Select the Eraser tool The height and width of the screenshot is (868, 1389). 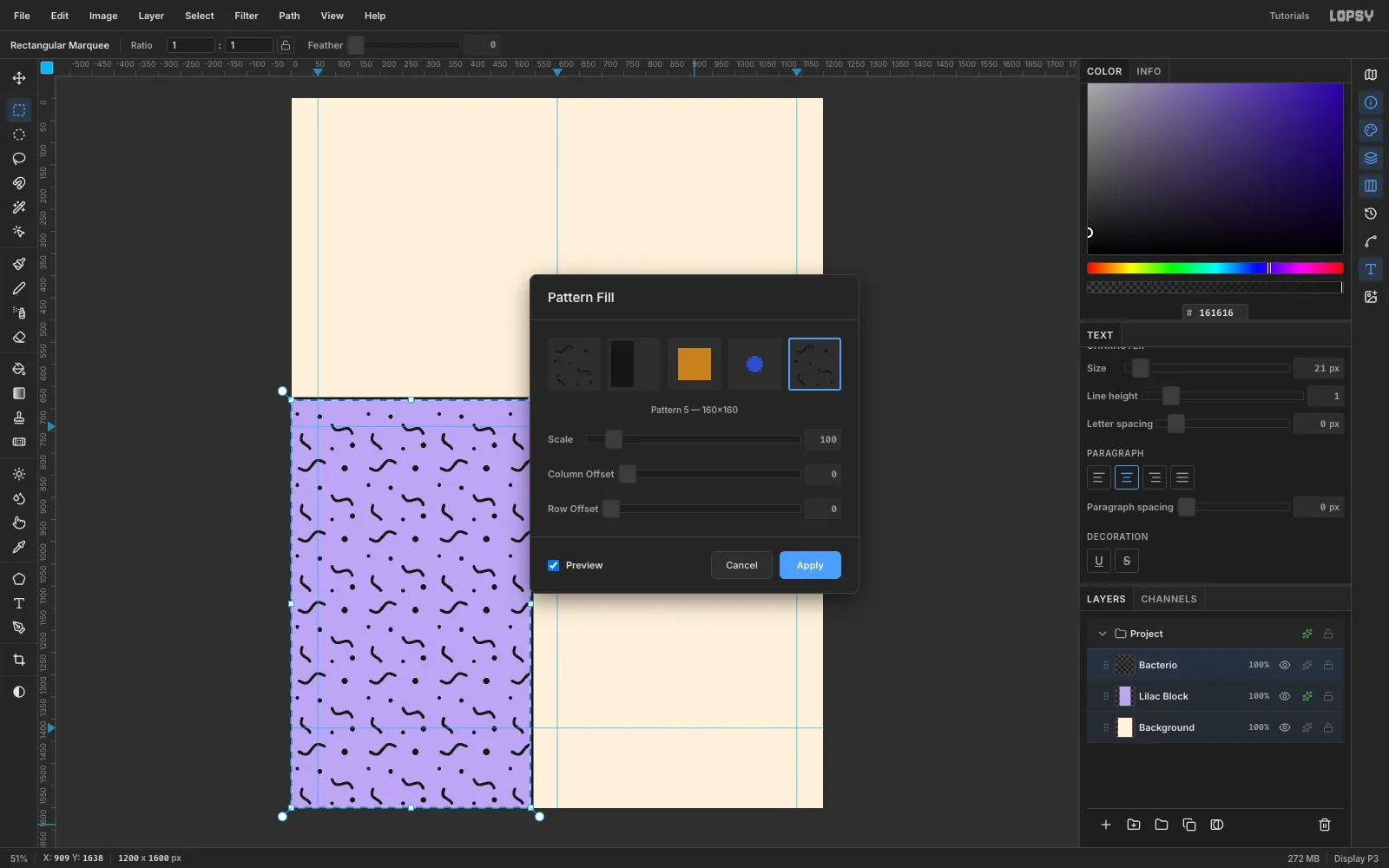(x=19, y=337)
